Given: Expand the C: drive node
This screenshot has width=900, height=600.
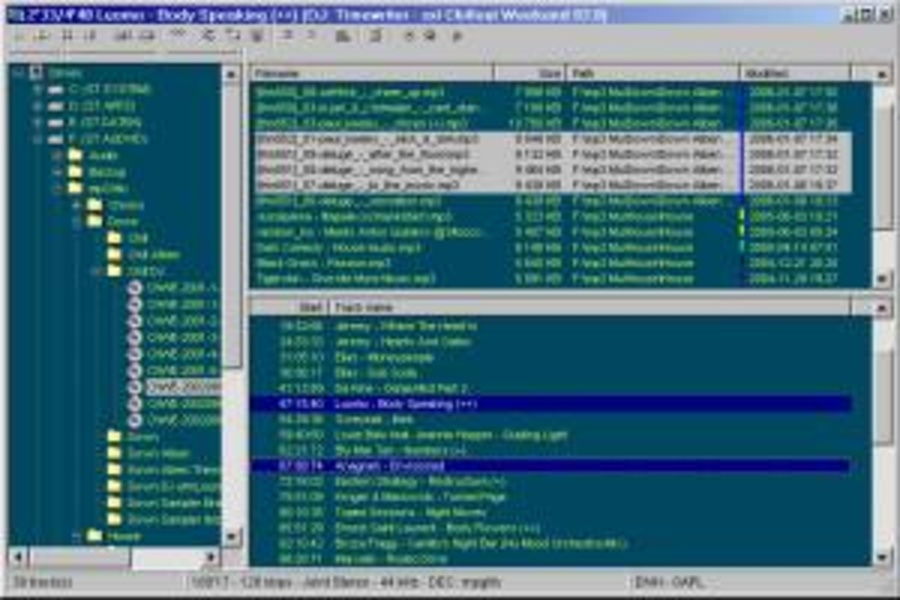Looking at the screenshot, I should click(x=37, y=90).
